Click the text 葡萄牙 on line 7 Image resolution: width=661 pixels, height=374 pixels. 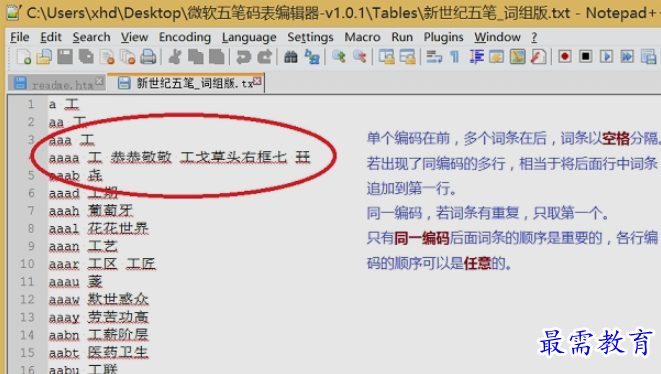[x=110, y=210]
